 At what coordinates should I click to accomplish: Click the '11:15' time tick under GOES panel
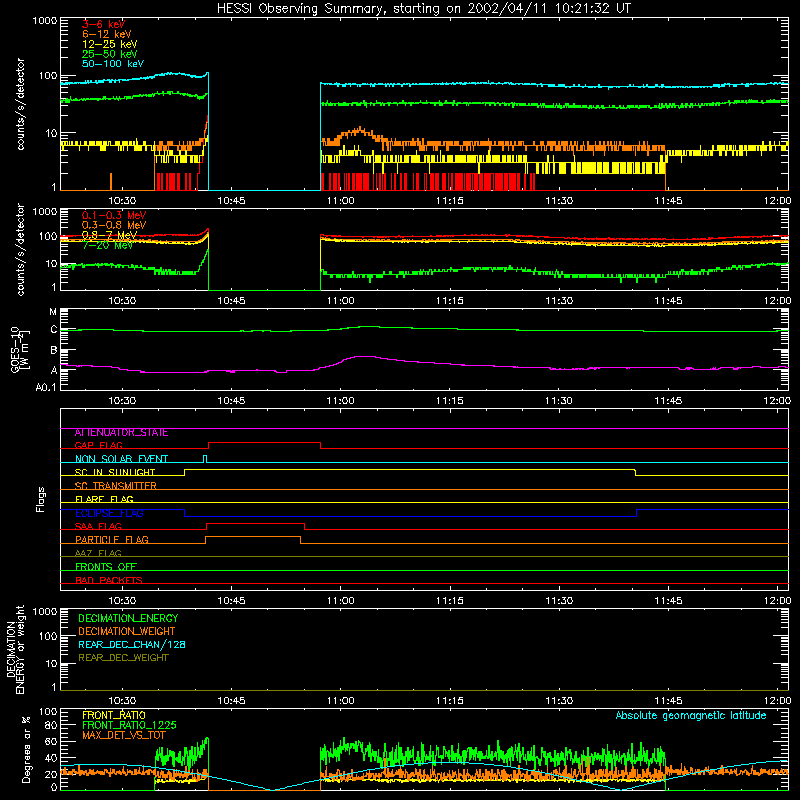449,401
